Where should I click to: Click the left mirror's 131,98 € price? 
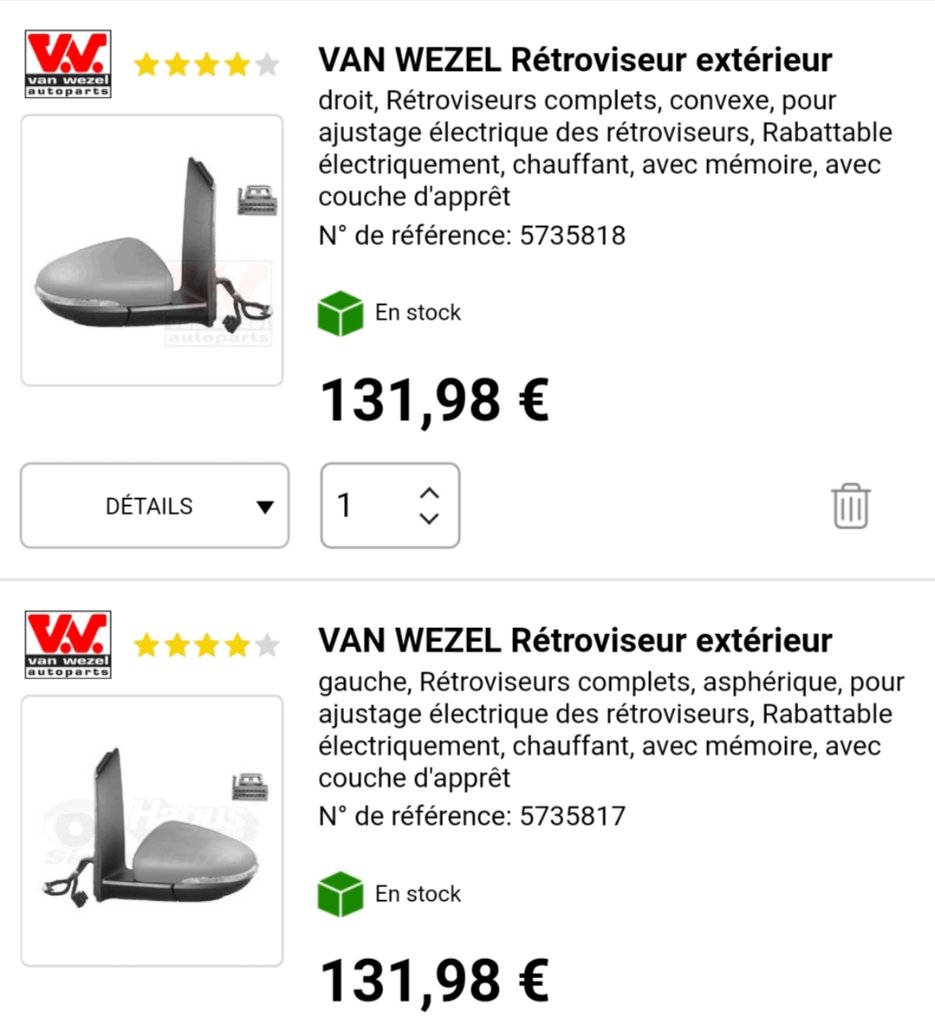pyautogui.click(x=434, y=981)
